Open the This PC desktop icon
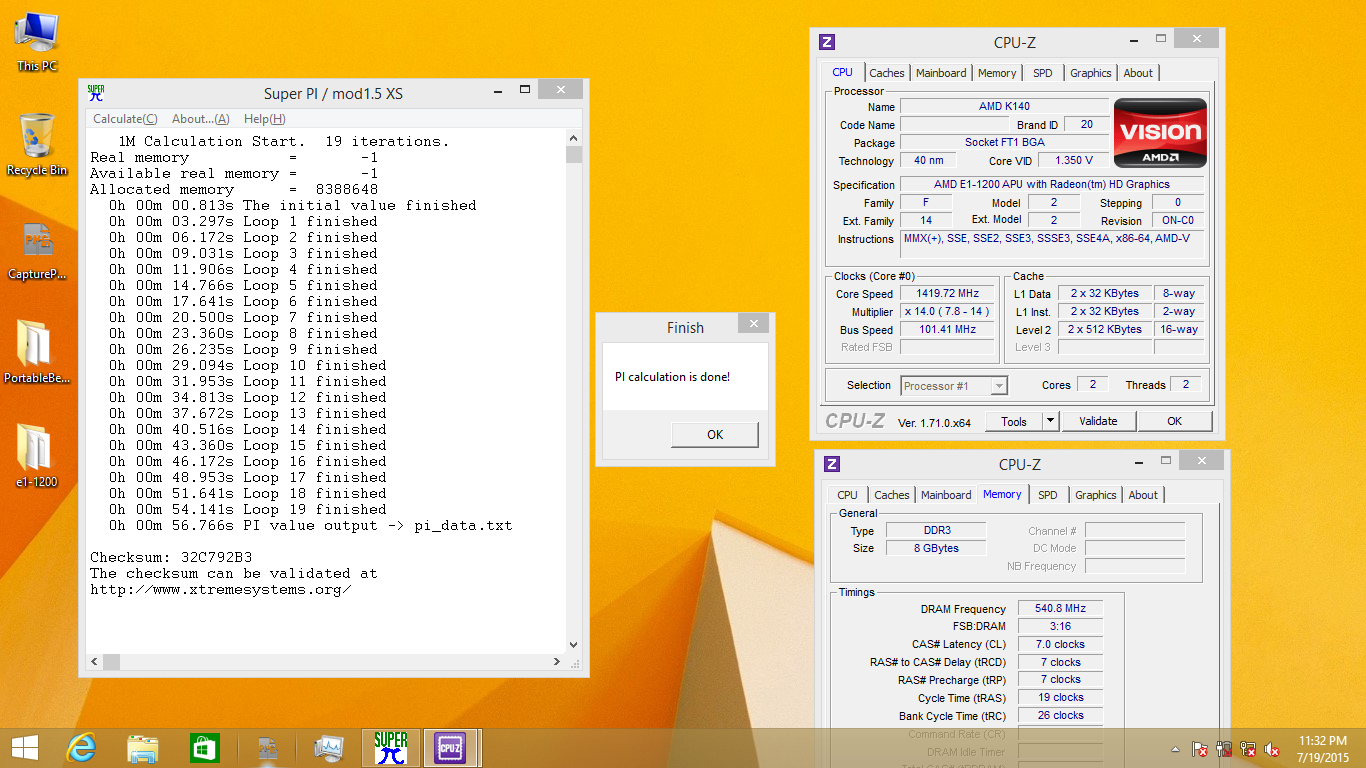 pos(36,42)
